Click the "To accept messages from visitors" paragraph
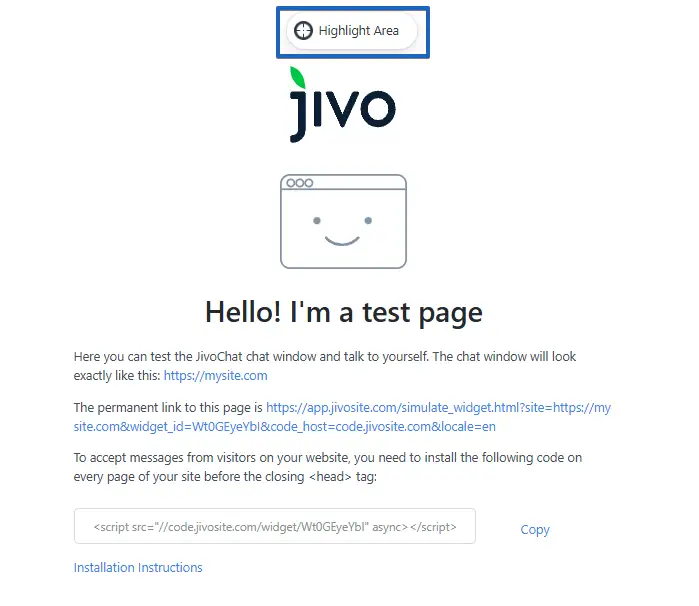Image resolution: width=699 pixels, height=606 pixels. [328, 467]
